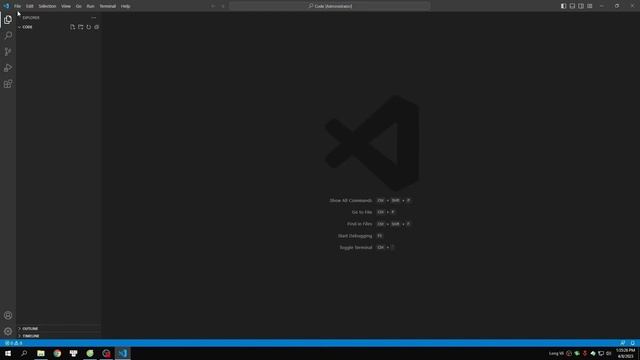Click the feedback icon in status bar
Viewport: 640px width, 360px height.
point(622,343)
